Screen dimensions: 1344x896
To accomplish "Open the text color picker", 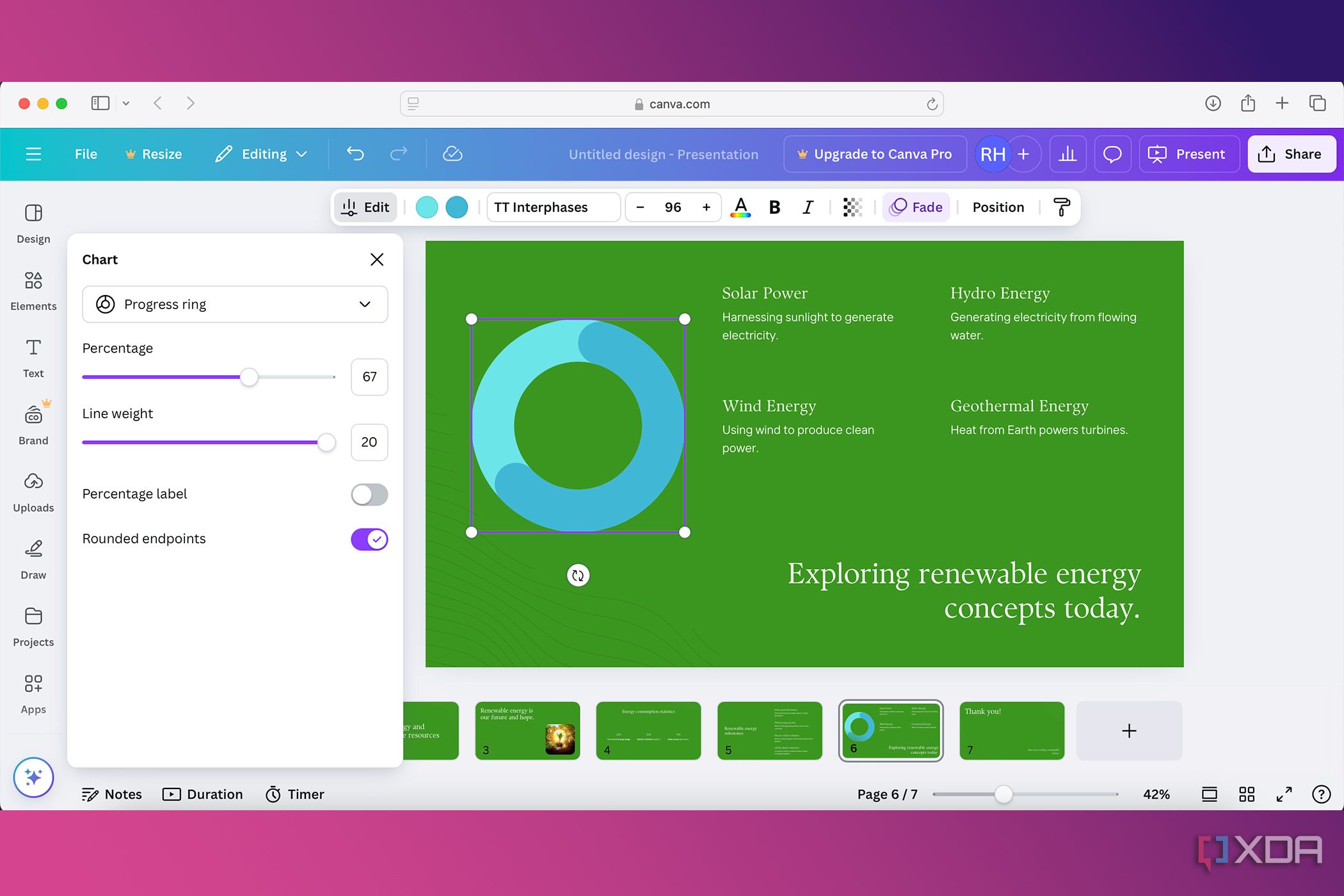I will 741,207.
